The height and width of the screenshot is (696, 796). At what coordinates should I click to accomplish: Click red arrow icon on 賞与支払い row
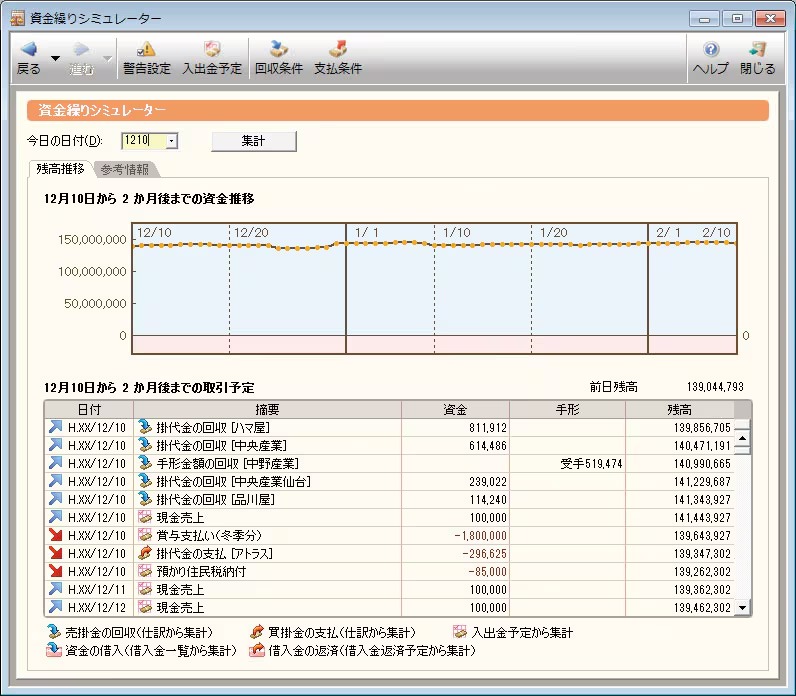(55, 535)
